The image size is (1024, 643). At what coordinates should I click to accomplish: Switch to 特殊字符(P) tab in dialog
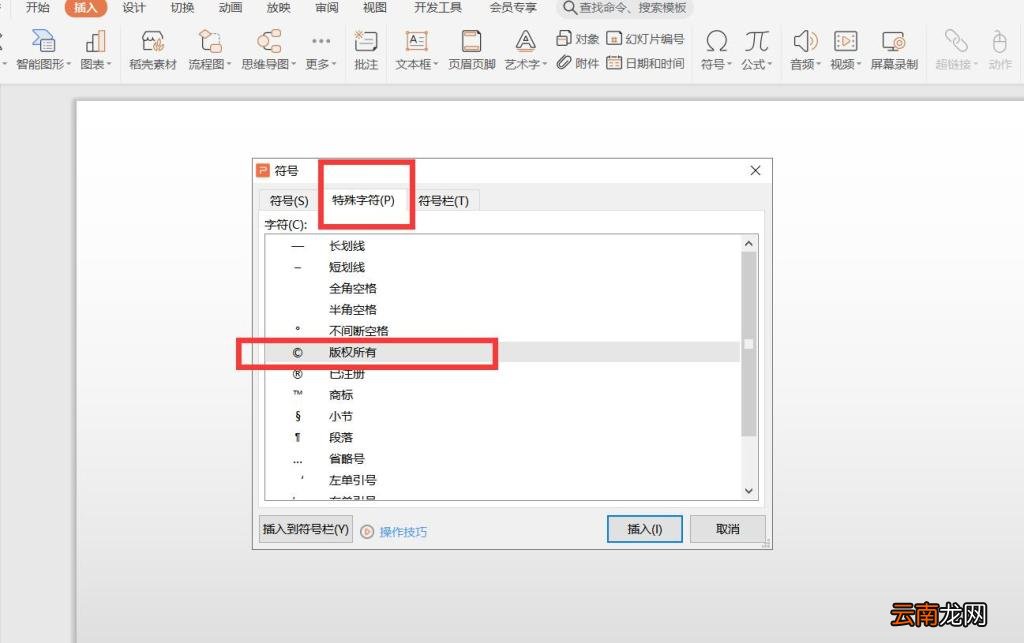coord(363,200)
